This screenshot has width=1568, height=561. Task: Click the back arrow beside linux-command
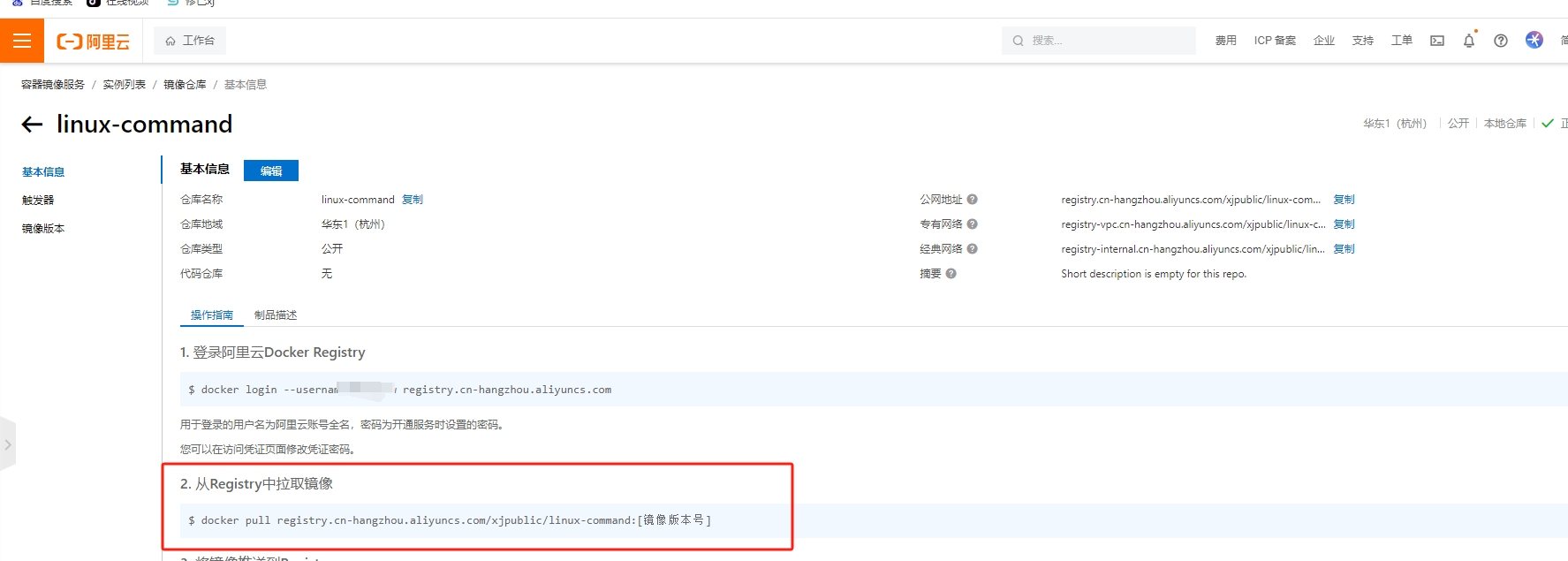[x=32, y=125]
